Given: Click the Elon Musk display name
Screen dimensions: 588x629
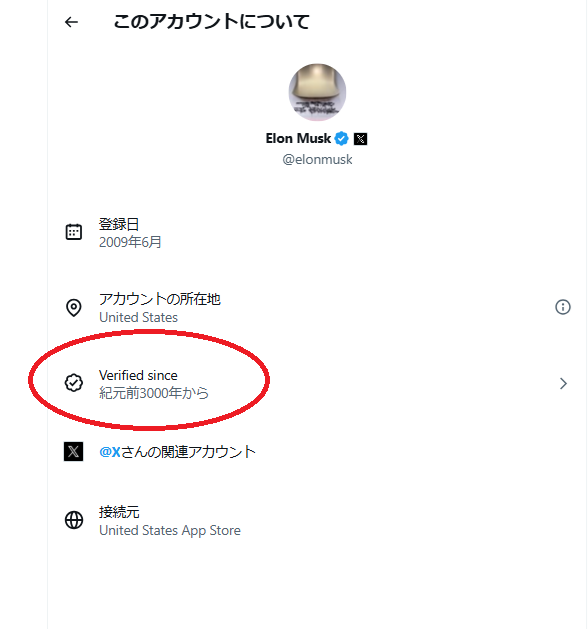Looking at the screenshot, I should (298, 138).
